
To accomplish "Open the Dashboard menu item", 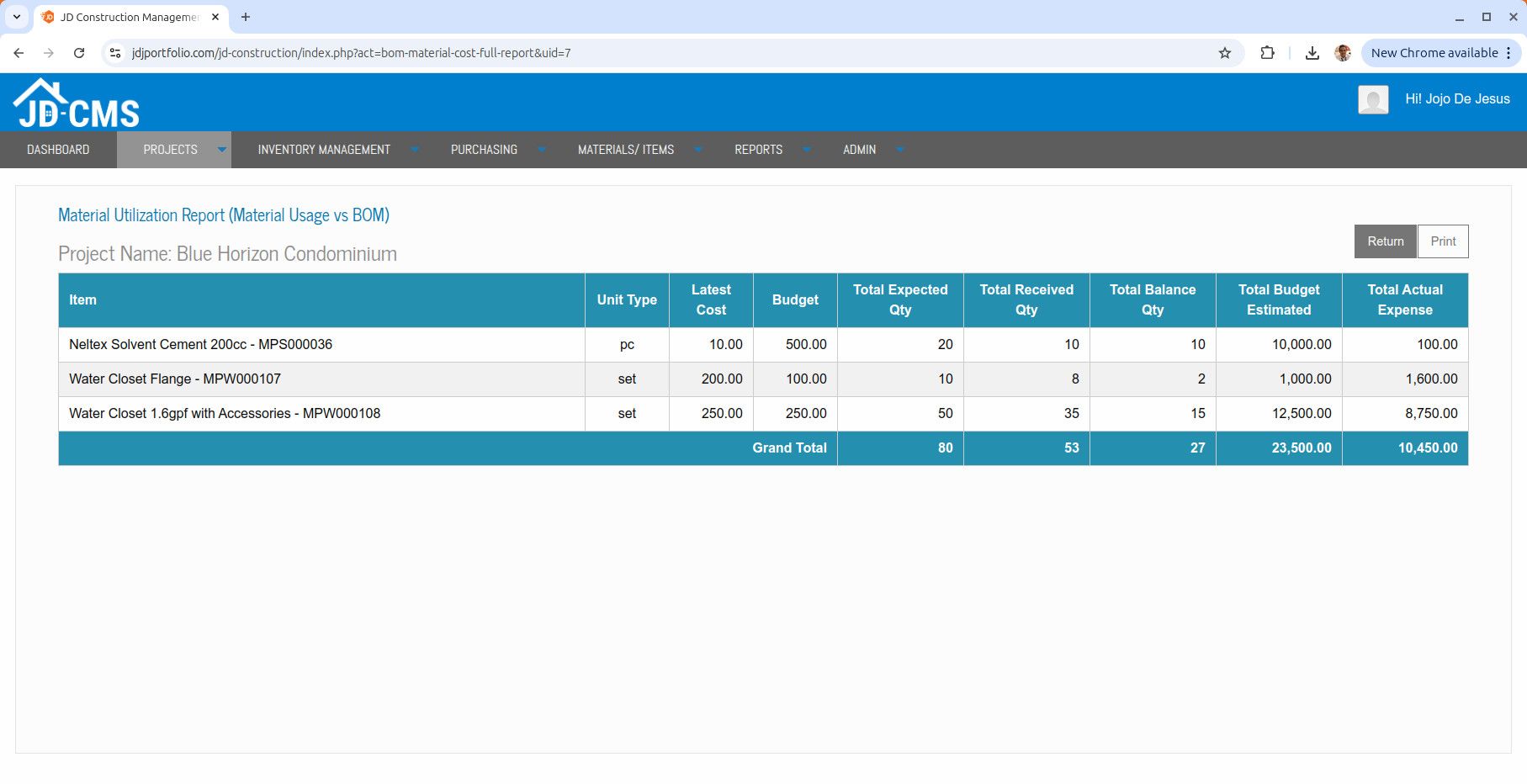I will point(58,150).
